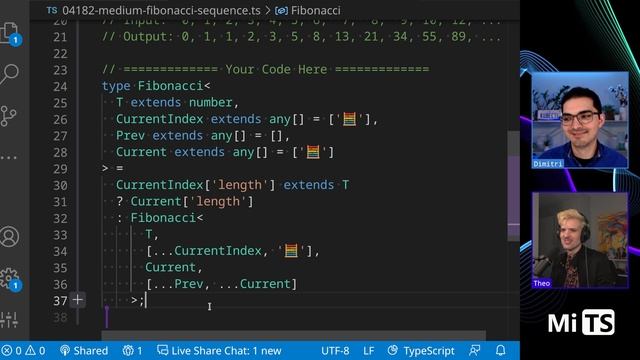The width and height of the screenshot is (640, 360).
Task: Change LF end-of-line sequence
Action: pos(369,351)
